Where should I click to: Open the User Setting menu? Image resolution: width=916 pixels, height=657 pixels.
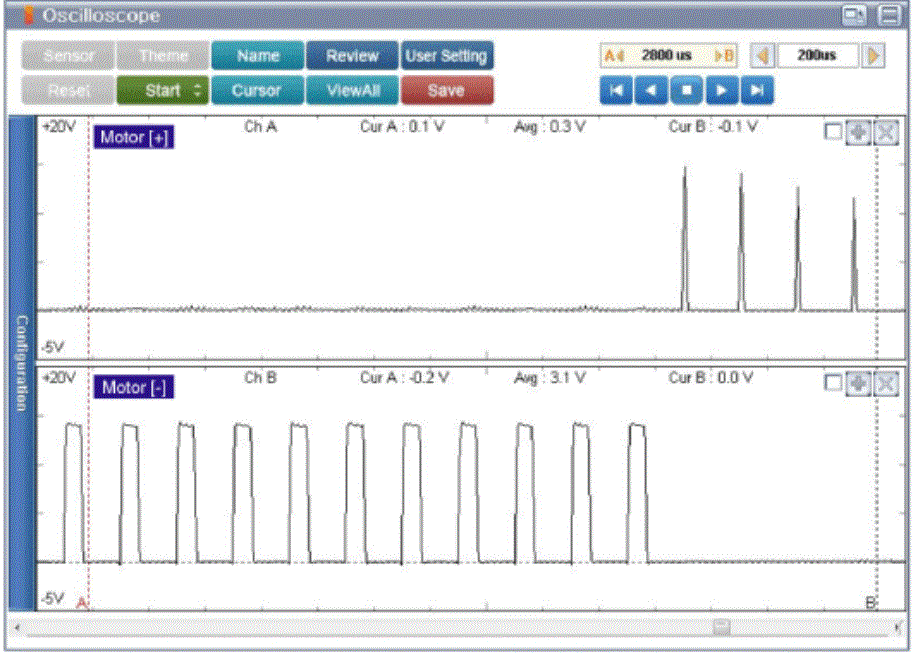coord(447,56)
